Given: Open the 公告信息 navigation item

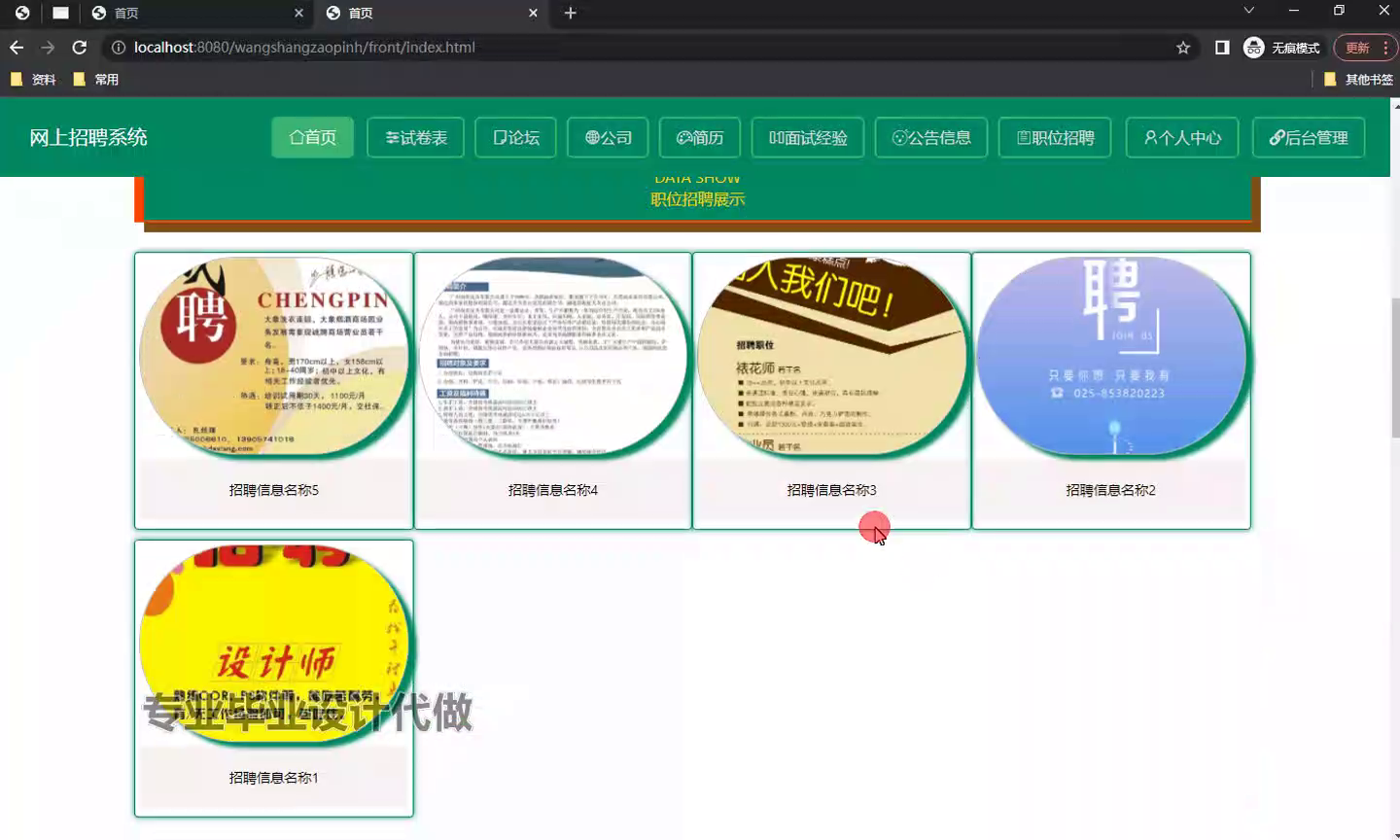Looking at the screenshot, I should pos(931,137).
